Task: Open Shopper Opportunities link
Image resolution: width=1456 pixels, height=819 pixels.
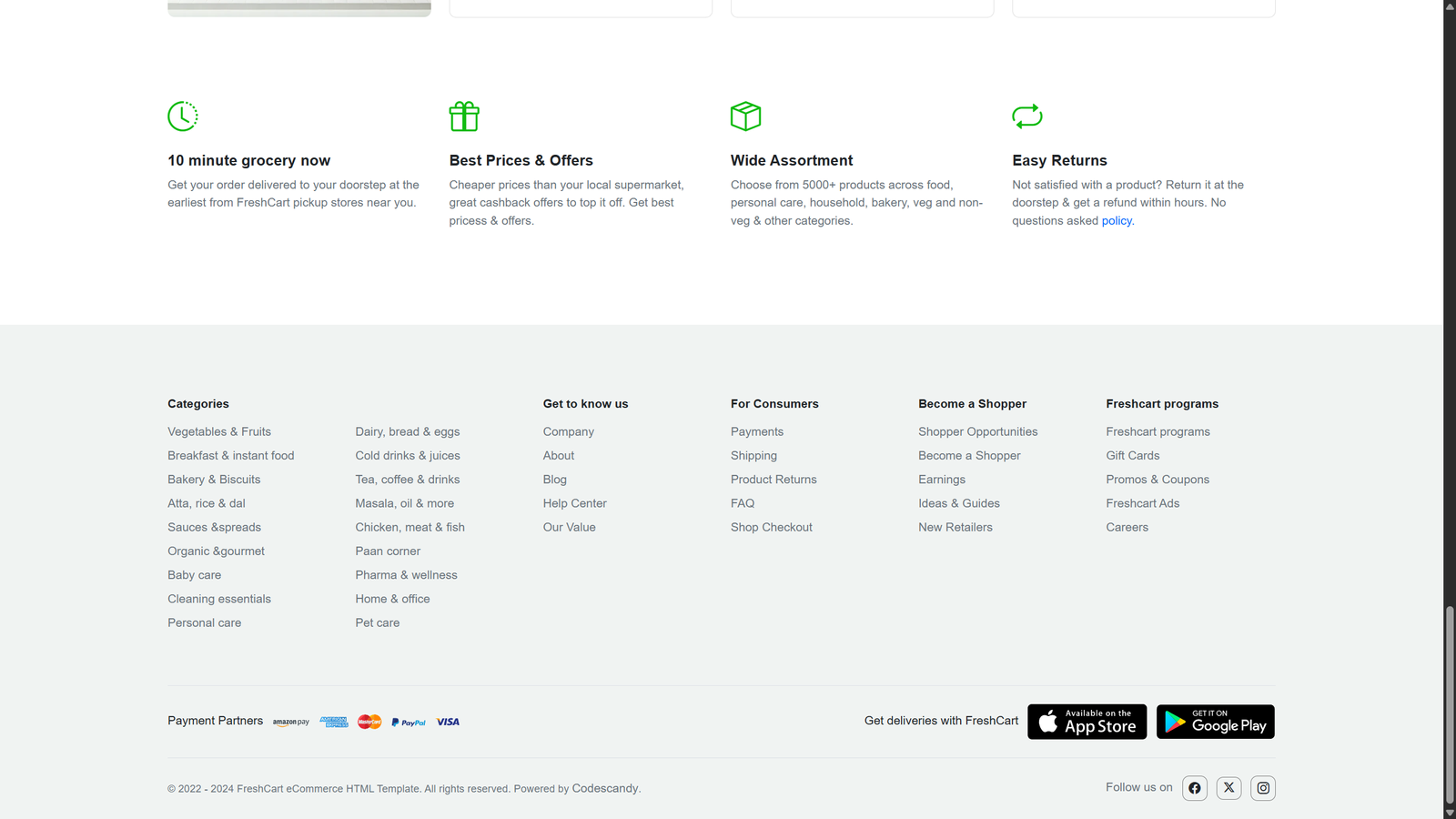Action: tap(977, 432)
